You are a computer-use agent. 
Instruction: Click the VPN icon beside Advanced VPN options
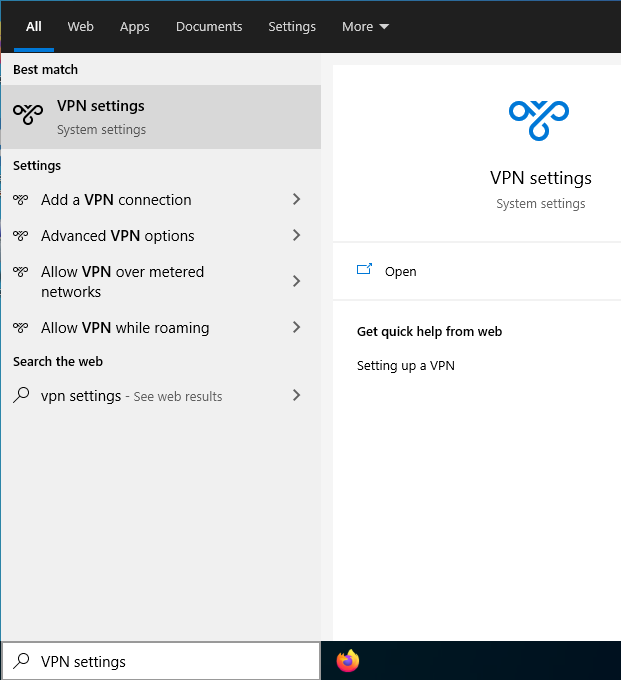click(20, 235)
